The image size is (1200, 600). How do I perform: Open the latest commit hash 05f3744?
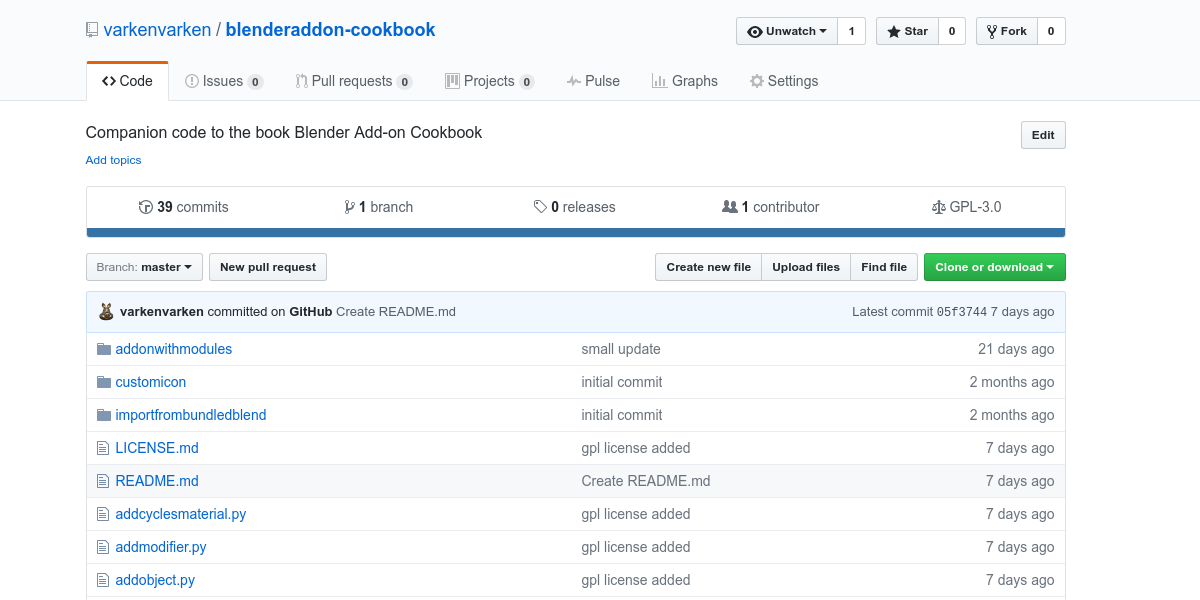click(x=961, y=312)
